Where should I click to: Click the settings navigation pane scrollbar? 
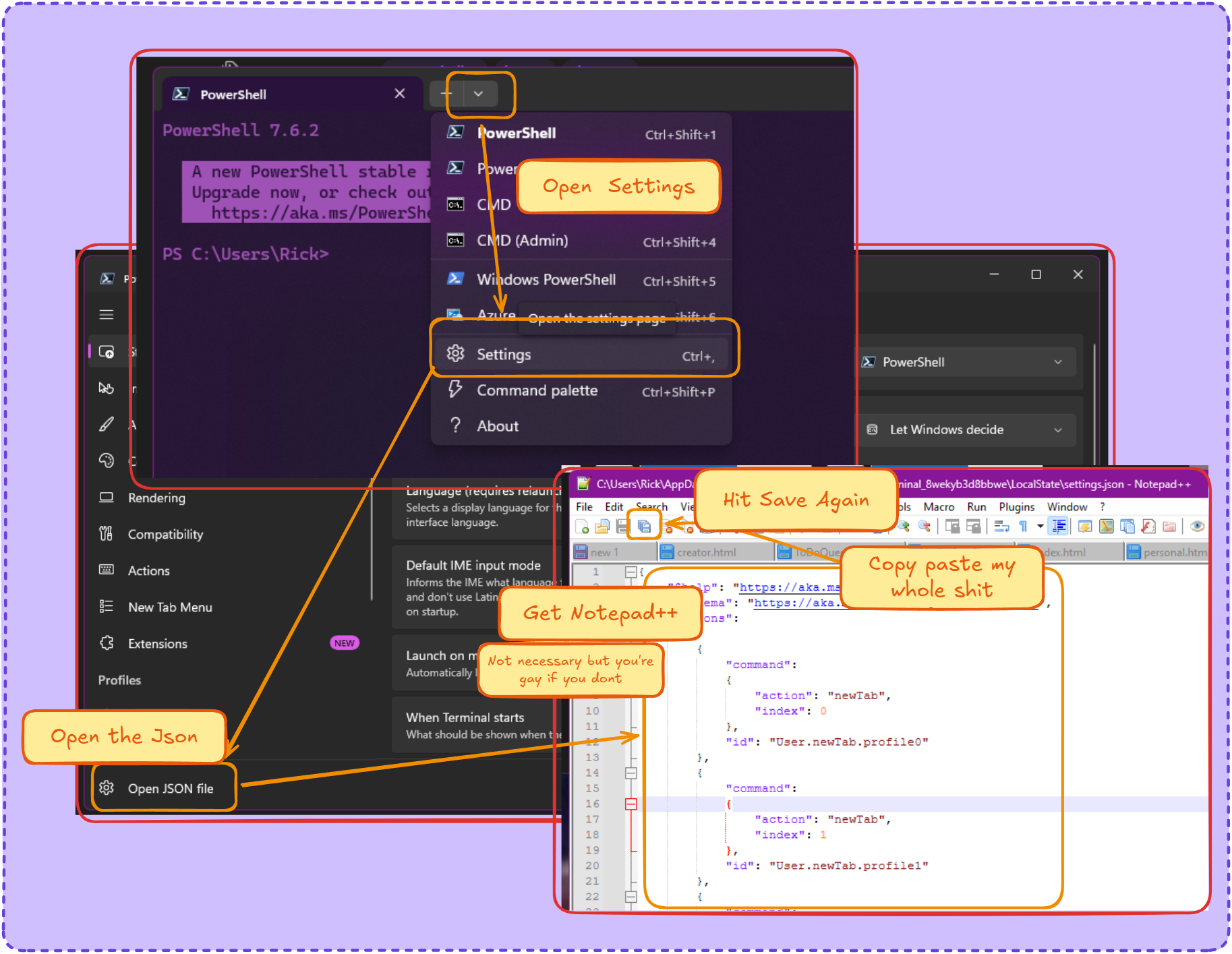(x=372, y=539)
